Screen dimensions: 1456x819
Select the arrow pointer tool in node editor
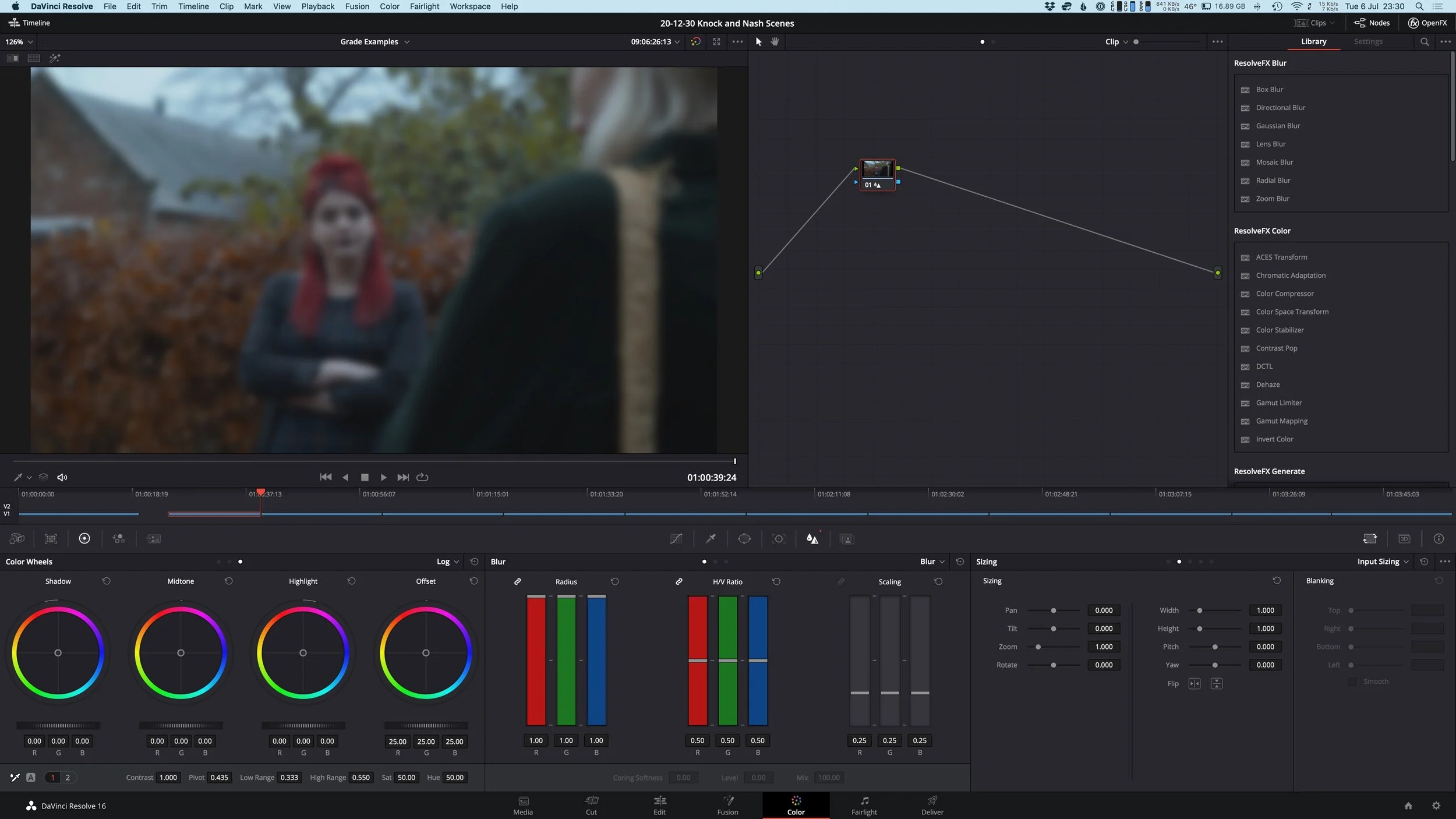click(758, 41)
